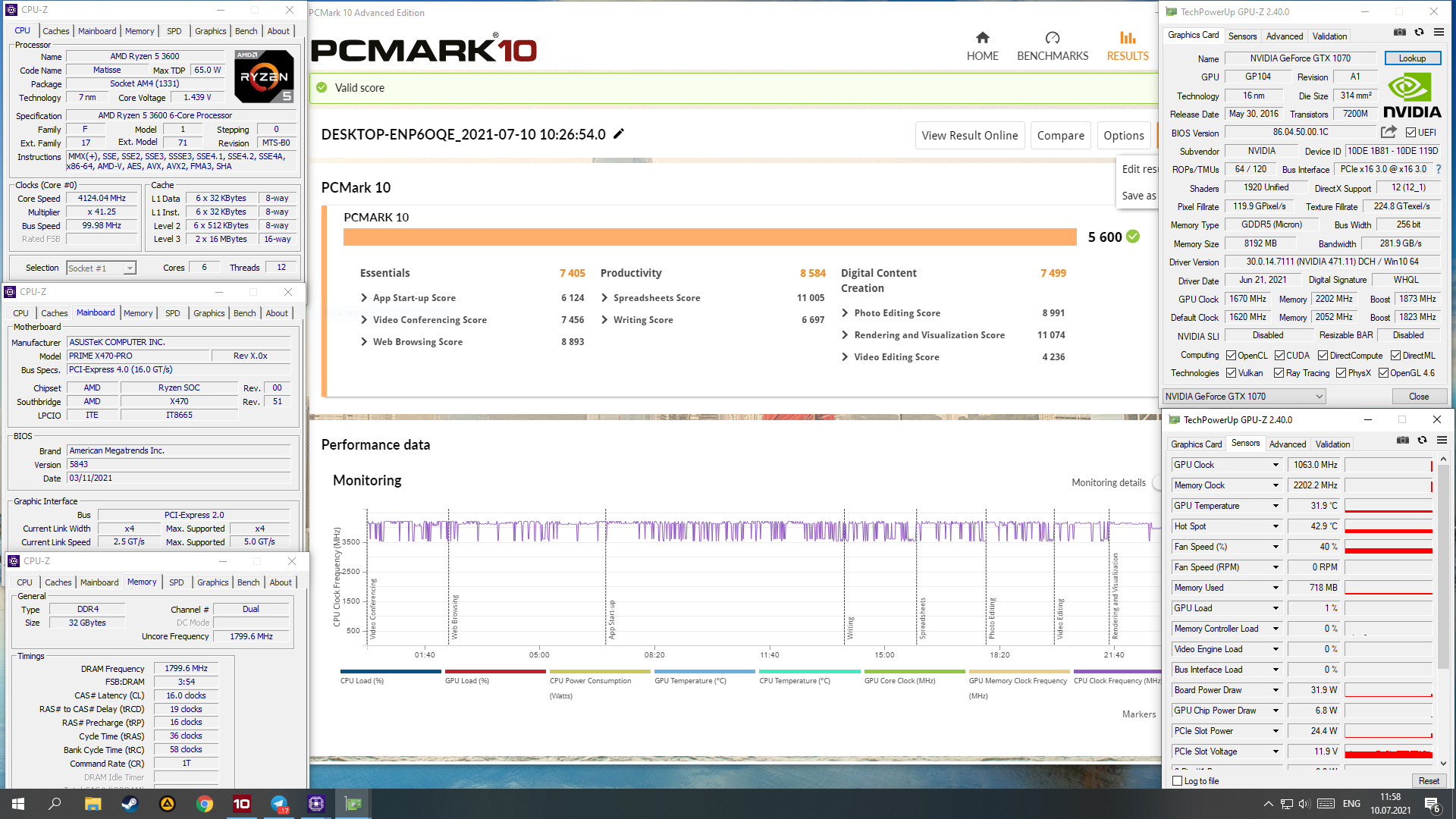
Task: Open Graphics tab in CPU-Z Memory window
Action: (x=212, y=582)
